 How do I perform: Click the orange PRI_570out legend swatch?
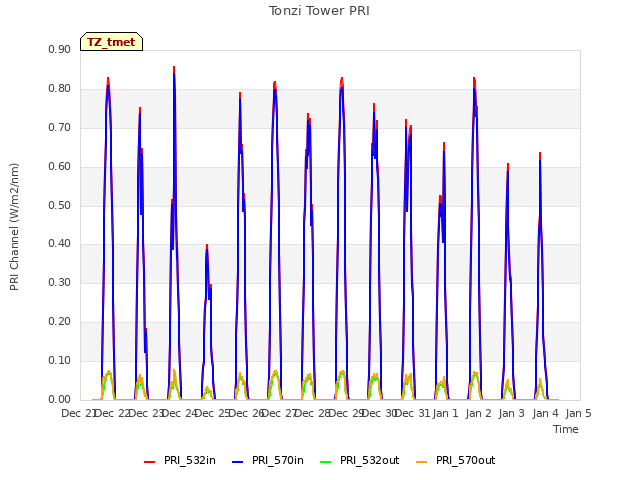(x=422, y=462)
